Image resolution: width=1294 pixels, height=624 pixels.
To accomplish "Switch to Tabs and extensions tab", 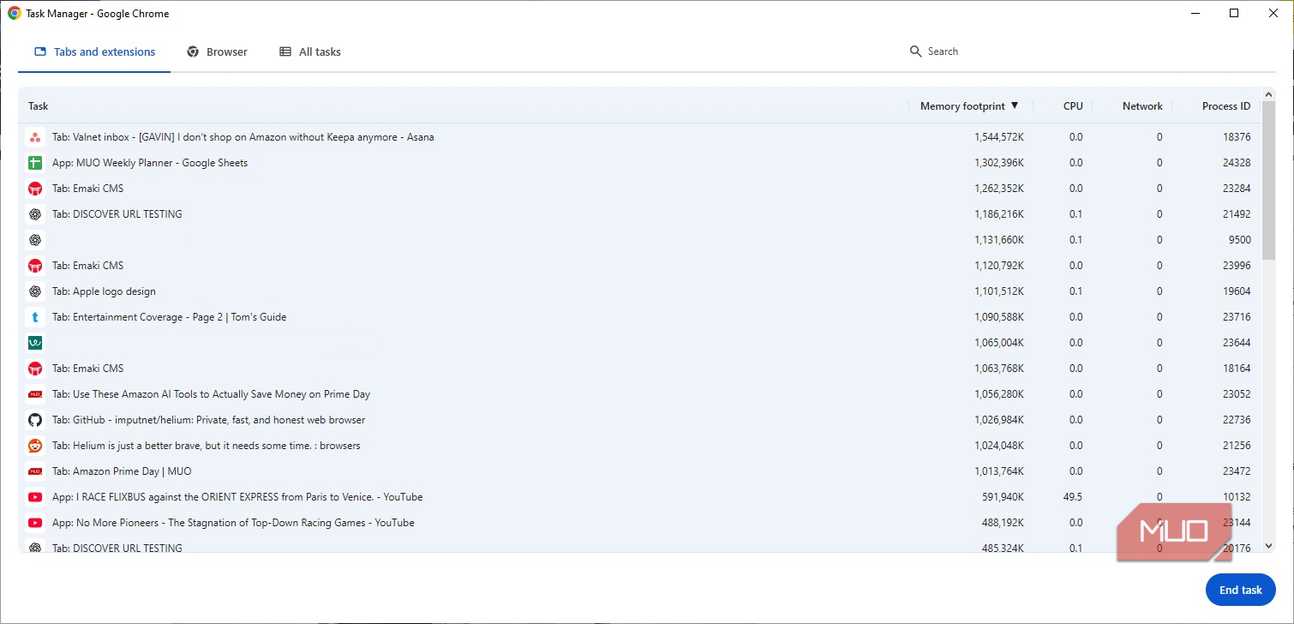I will coord(94,52).
